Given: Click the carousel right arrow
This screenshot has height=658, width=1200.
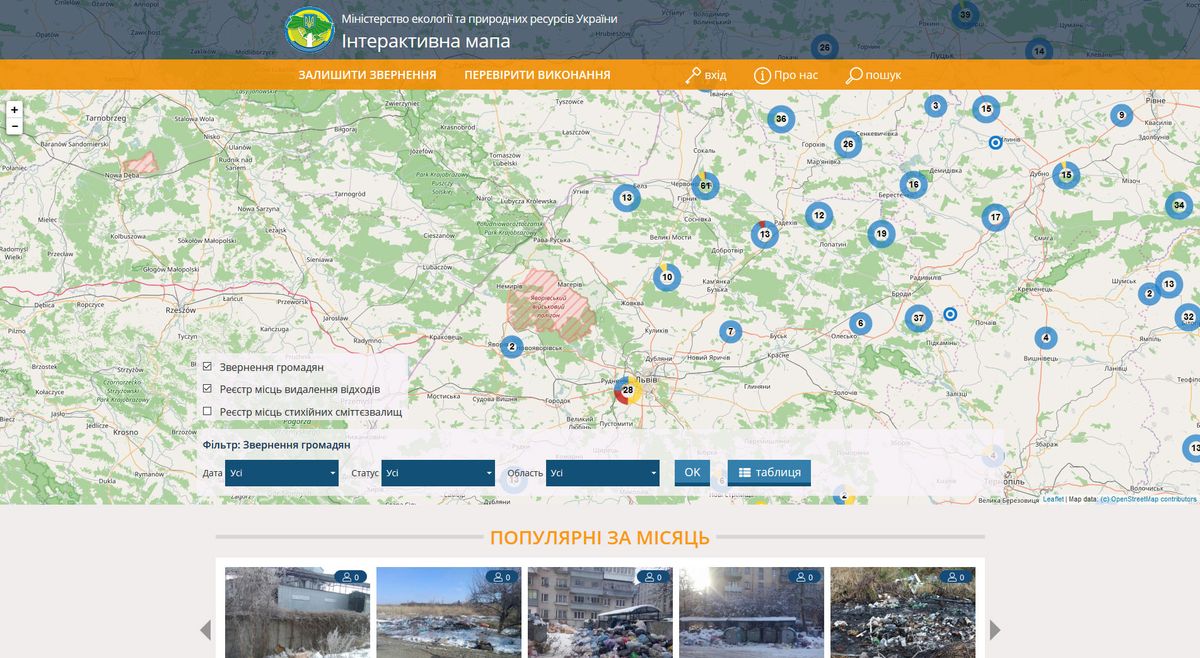Looking at the screenshot, I should [995, 630].
